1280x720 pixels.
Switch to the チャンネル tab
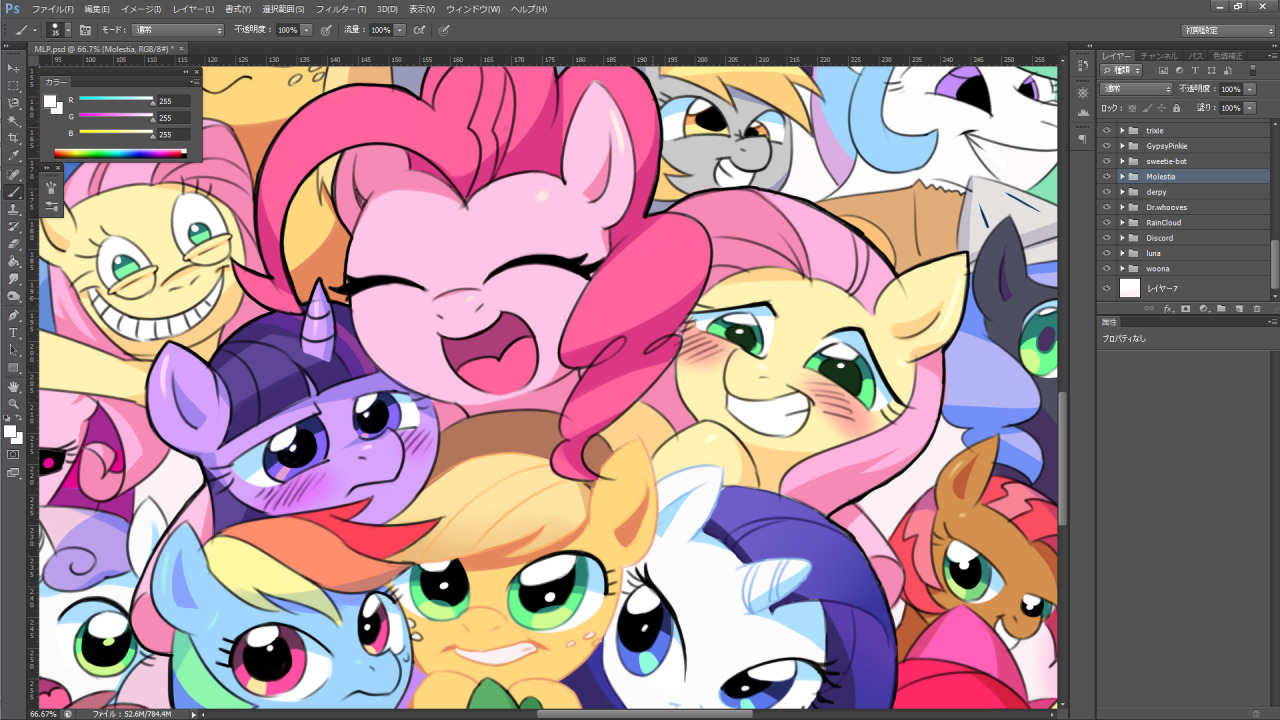pos(1159,56)
